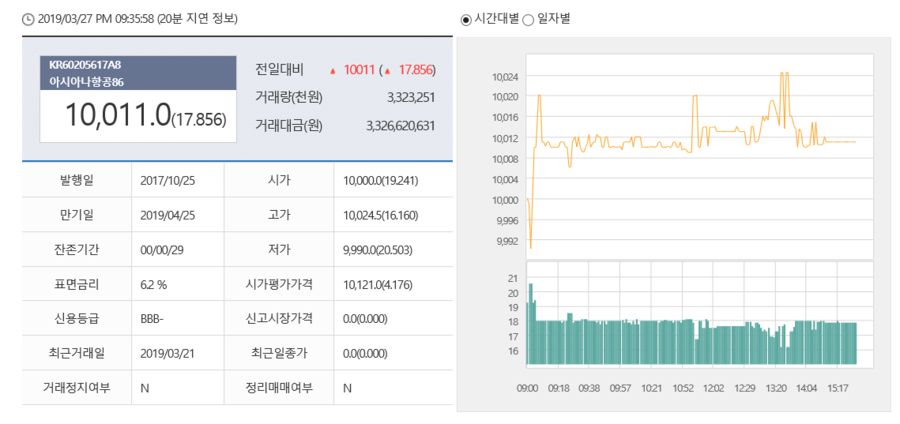Click the 거래정지여부 row label

click(x=76, y=387)
